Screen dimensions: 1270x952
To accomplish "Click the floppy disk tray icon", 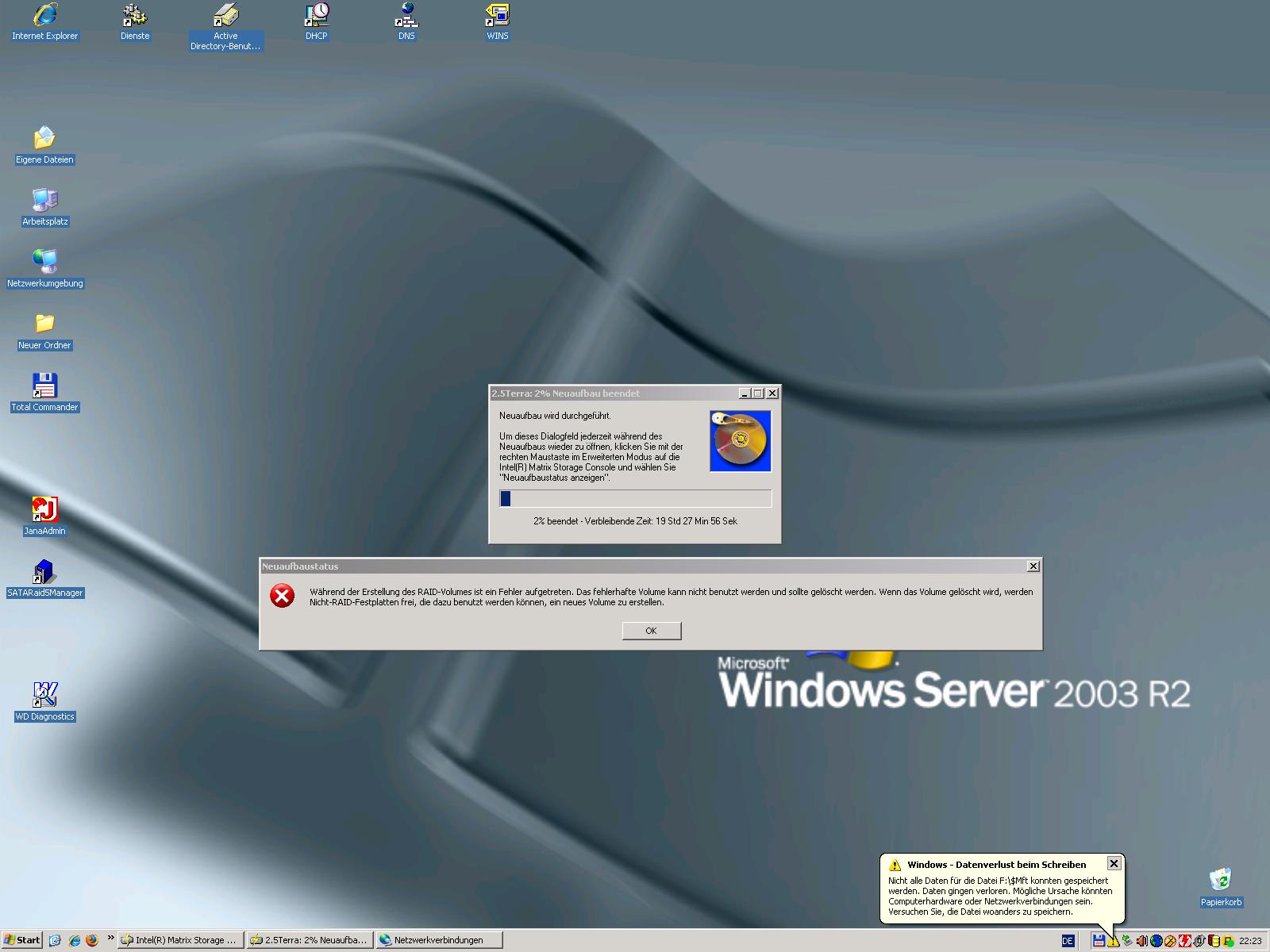I will 1099,941.
